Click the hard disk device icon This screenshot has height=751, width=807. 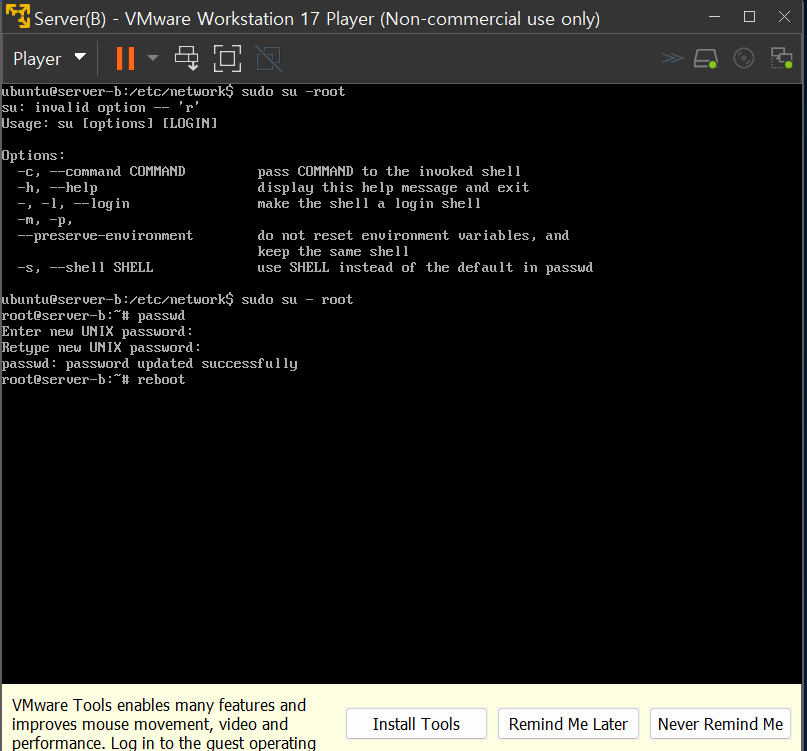tap(706, 59)
